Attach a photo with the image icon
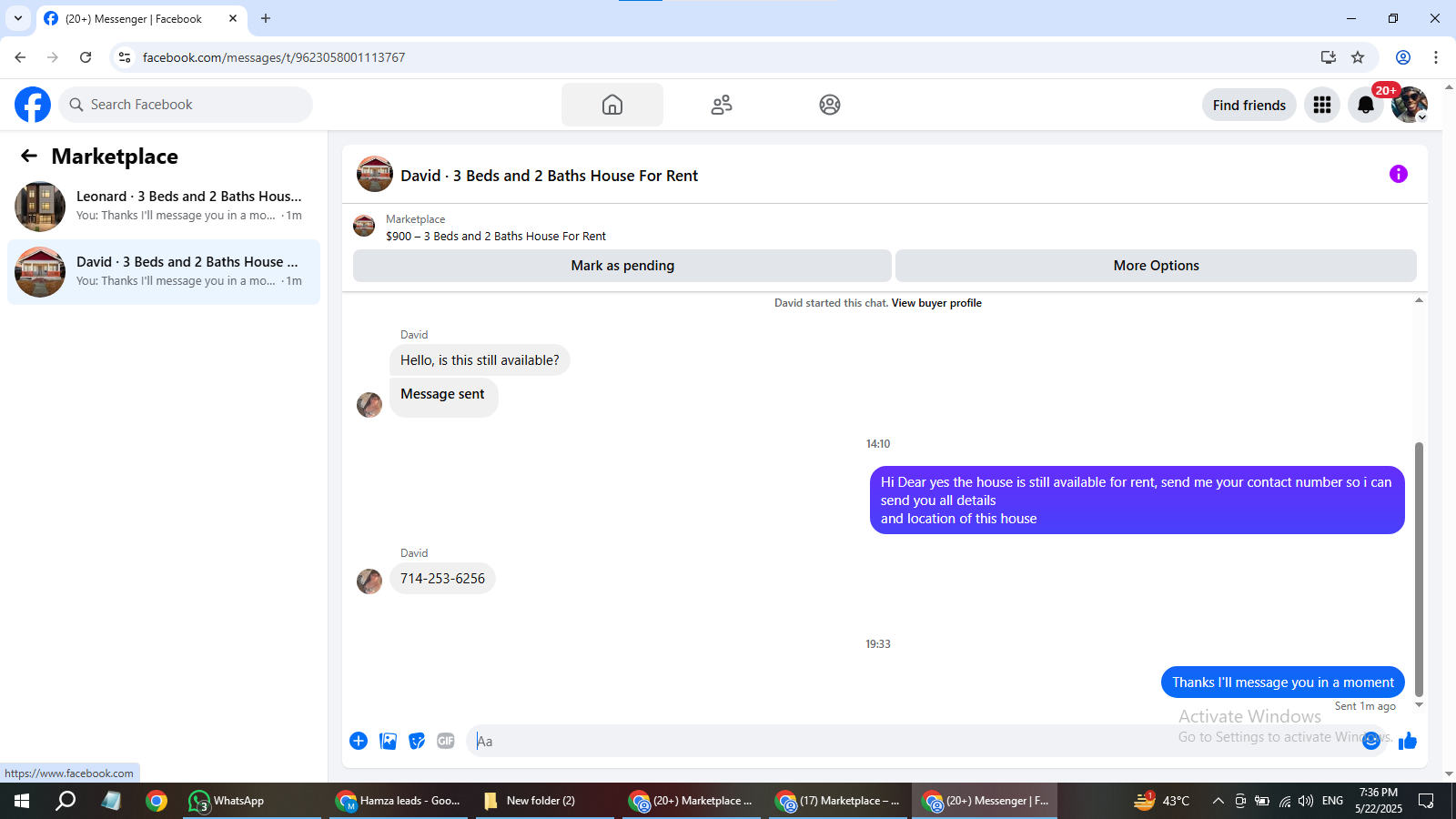 tap(388, 741)
